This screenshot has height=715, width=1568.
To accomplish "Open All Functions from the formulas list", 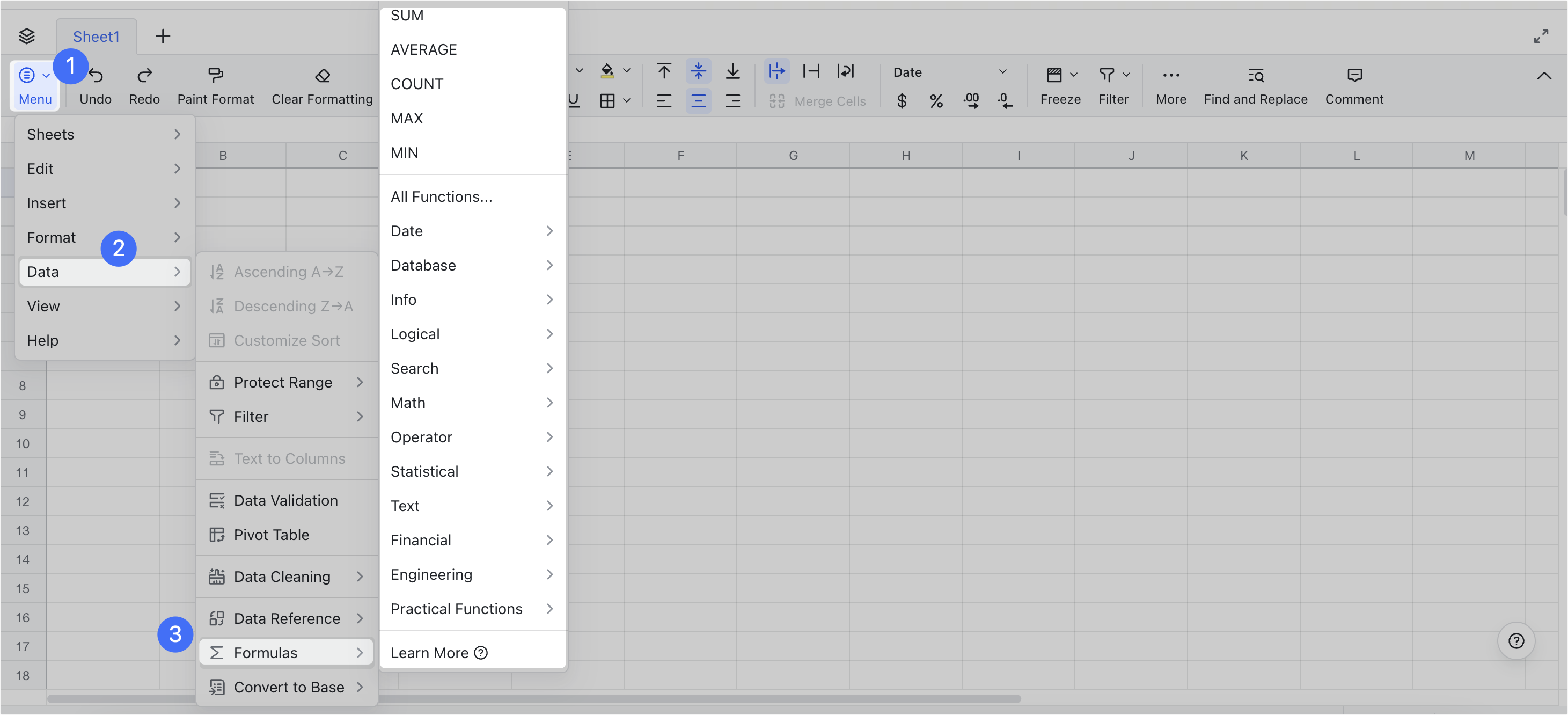I will tap(441, 196).
